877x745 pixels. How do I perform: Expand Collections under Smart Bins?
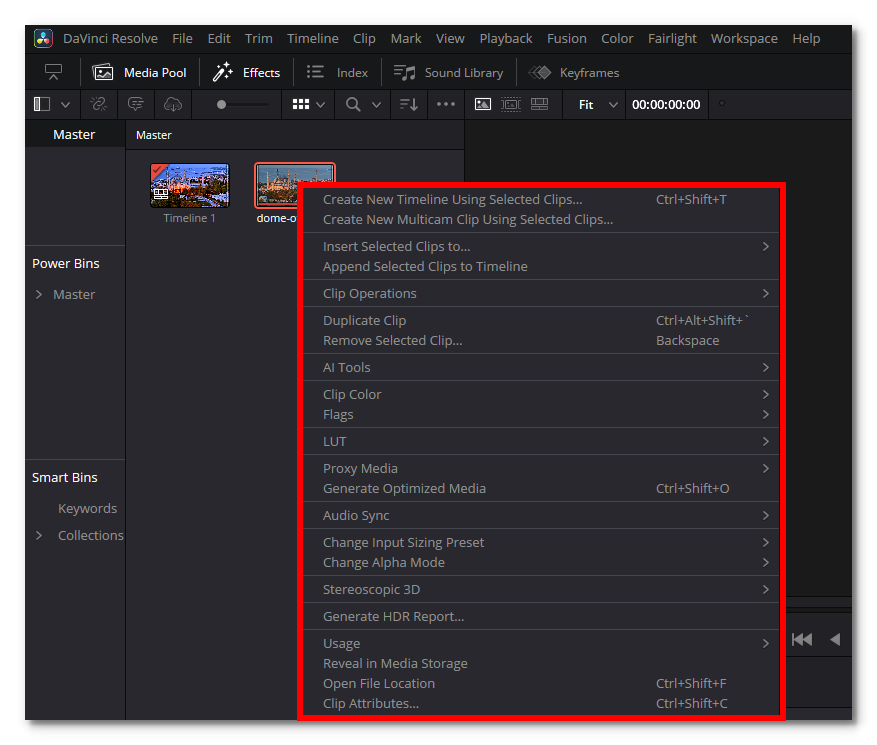(x=39, y=535)
